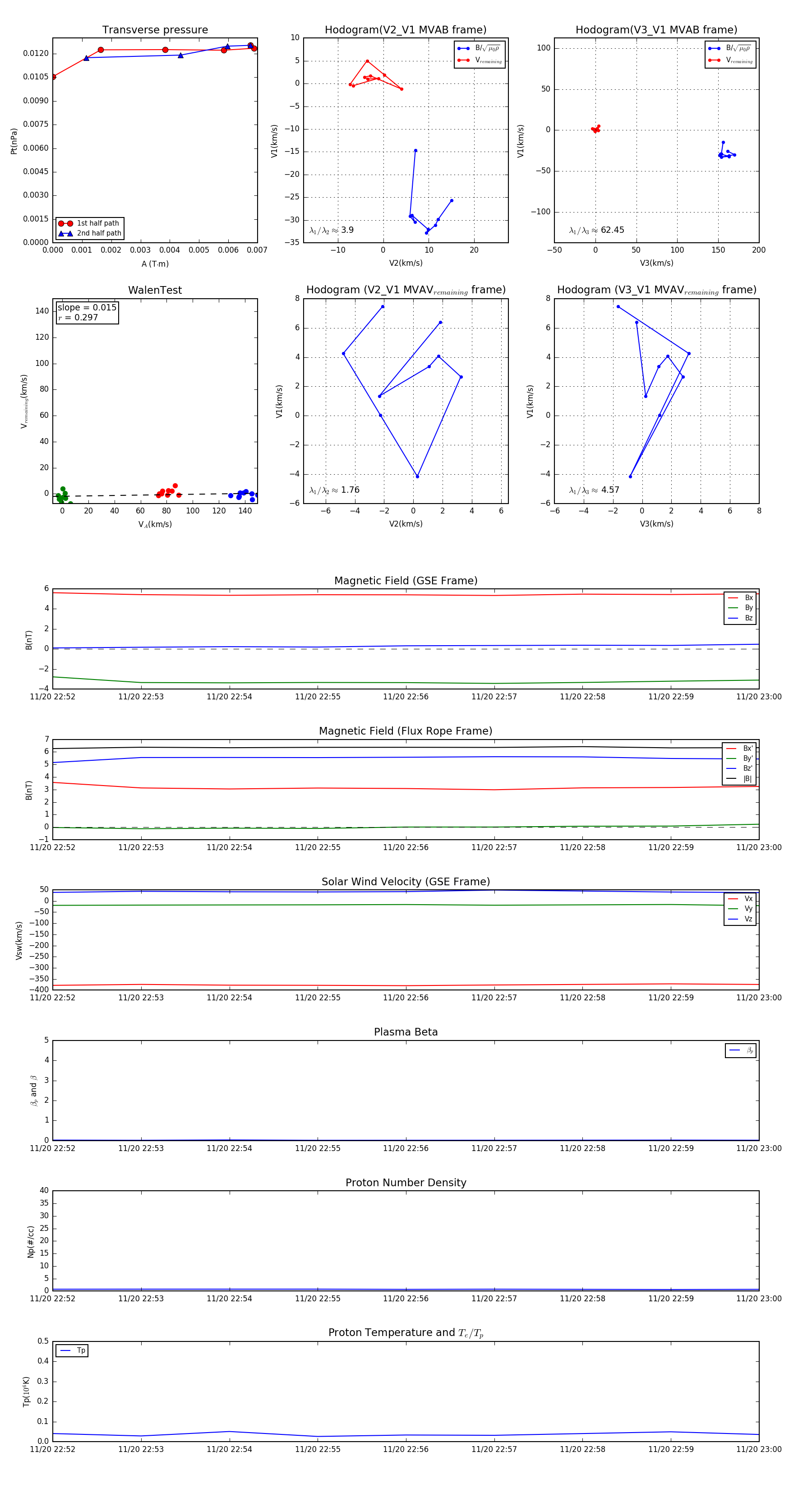Click the 0.0105 tick on Transverse pressure axis
812x1489 pixels.
click(35, 77)
